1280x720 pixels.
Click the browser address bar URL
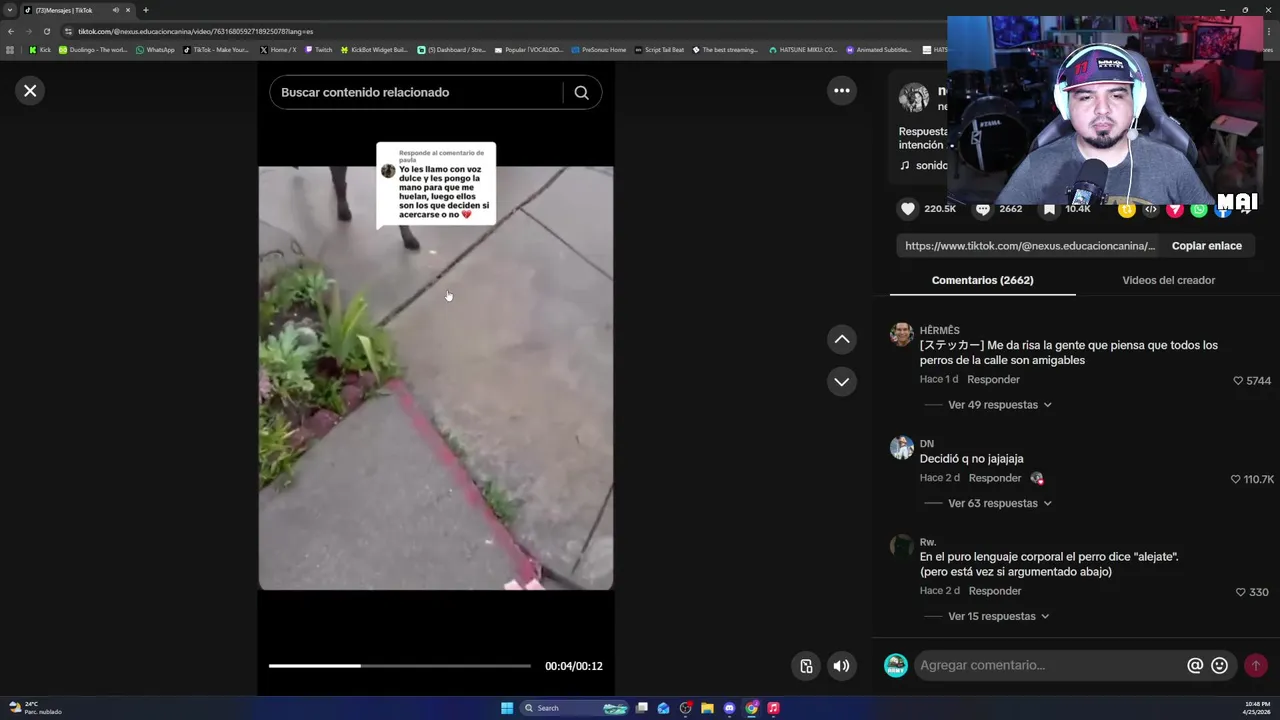click(196, 31)
